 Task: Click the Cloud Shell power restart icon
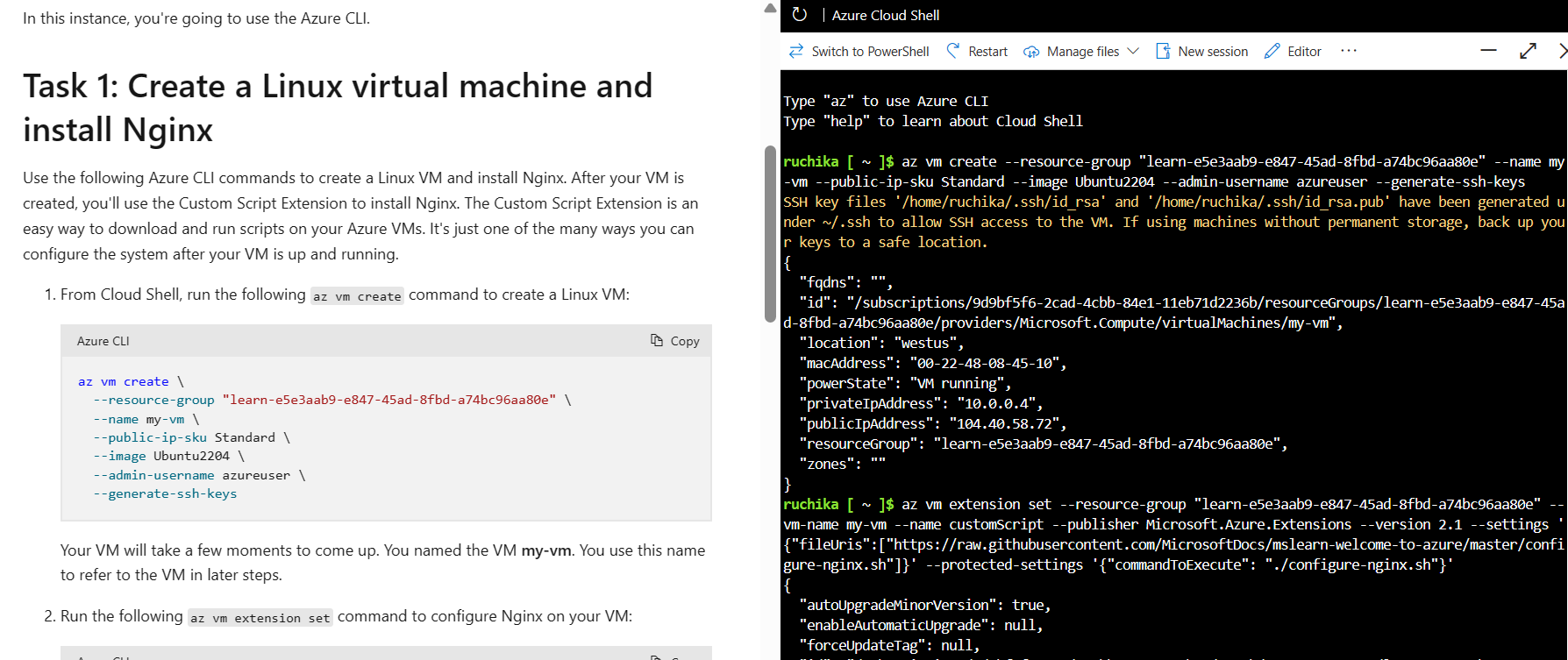pyautogui.click(x=799, y=15)
